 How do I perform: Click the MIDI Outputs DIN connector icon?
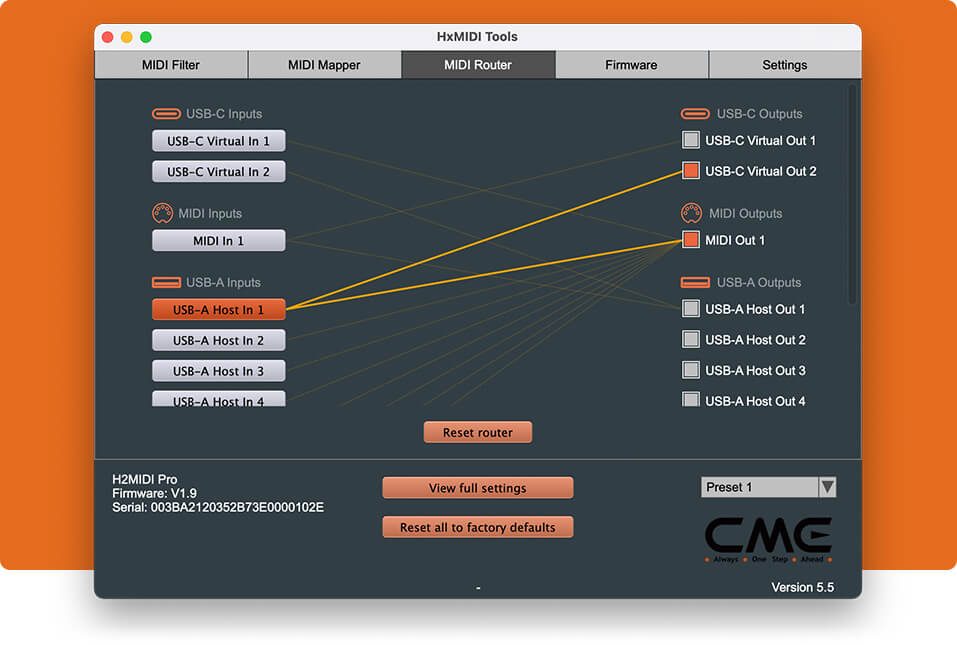691,213
